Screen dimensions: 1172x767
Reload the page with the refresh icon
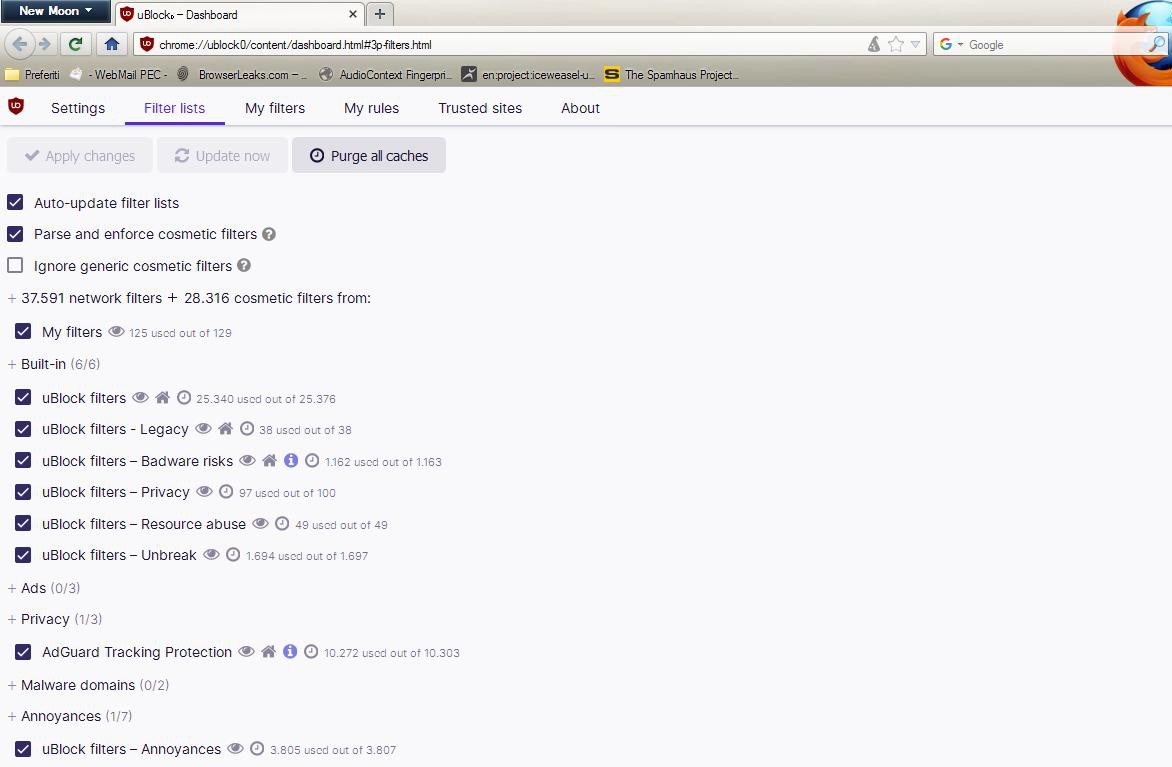tap(75, 44)
